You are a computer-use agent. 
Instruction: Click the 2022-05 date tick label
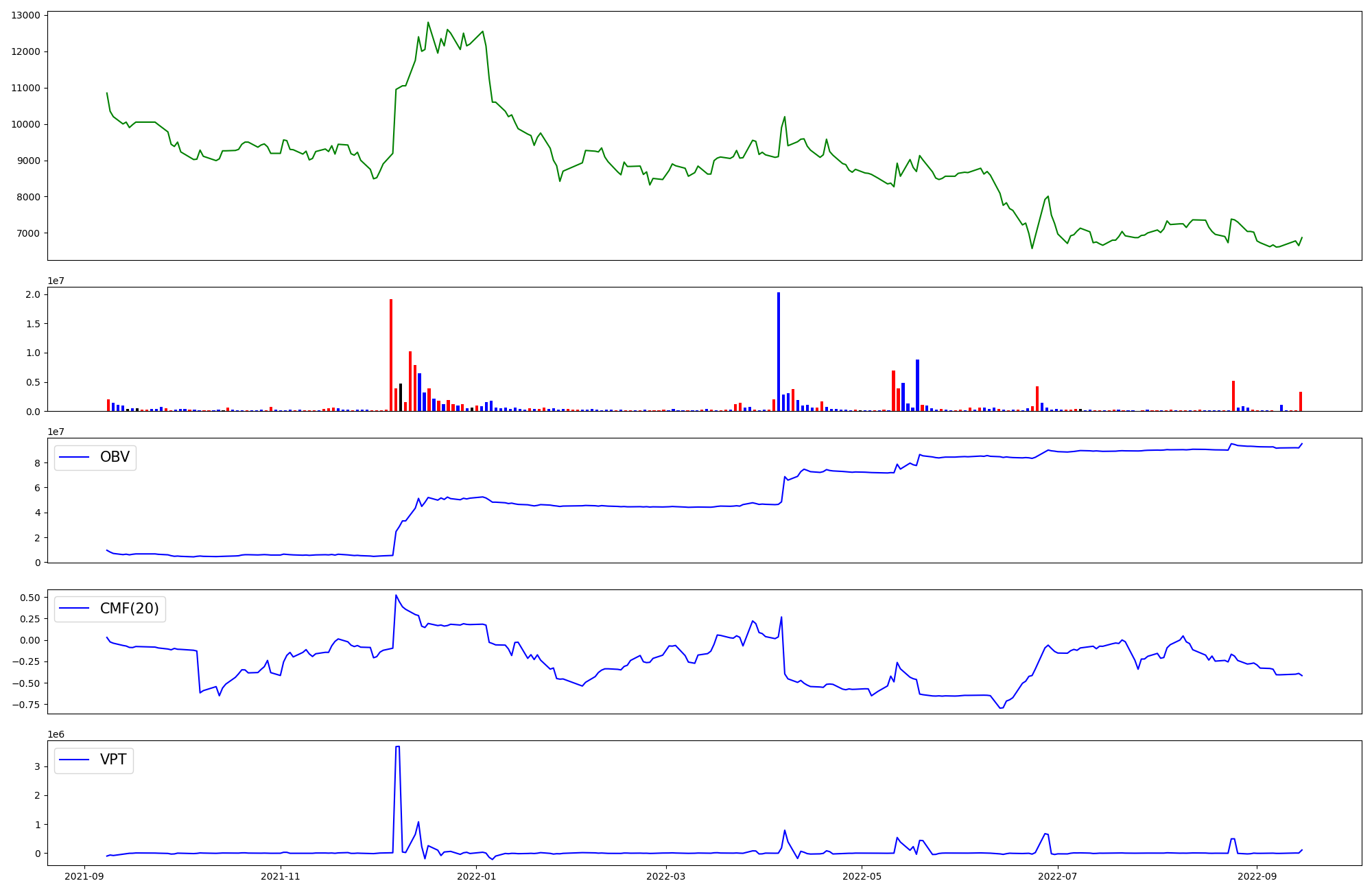click(x=862, y=876)
